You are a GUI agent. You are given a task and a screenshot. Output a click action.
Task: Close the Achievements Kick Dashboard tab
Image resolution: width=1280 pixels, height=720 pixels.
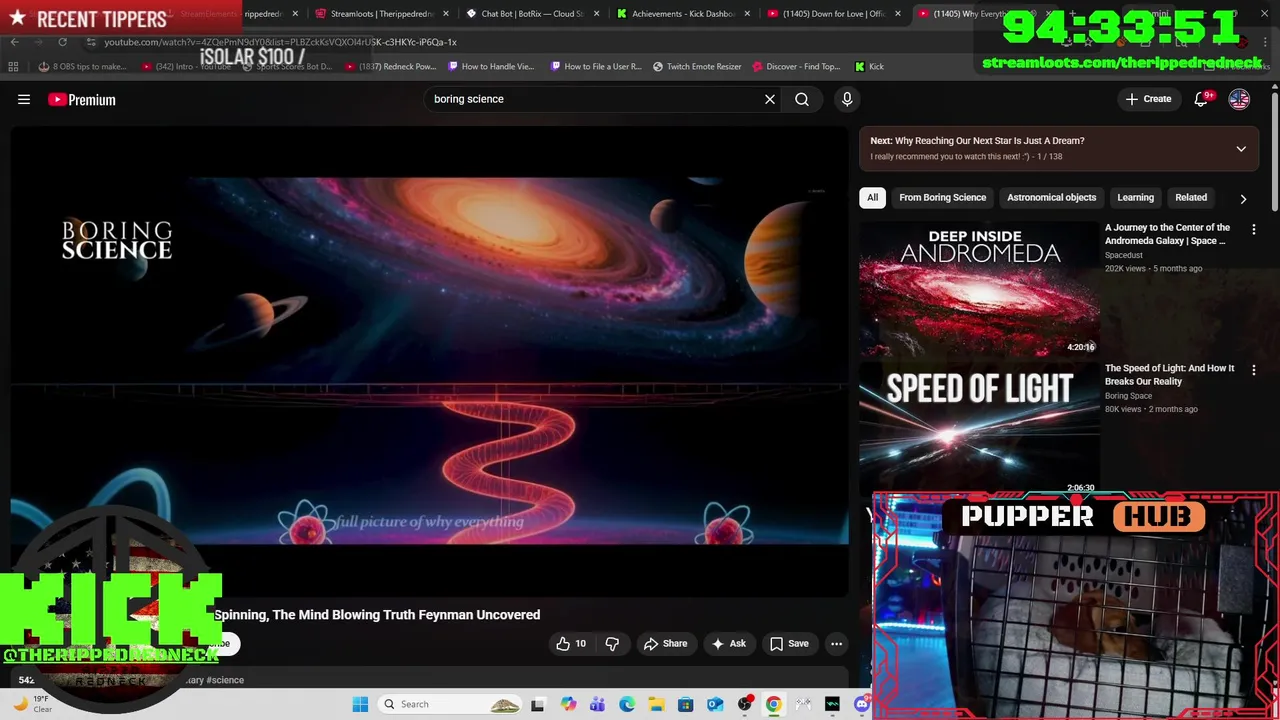pos(747,14)
